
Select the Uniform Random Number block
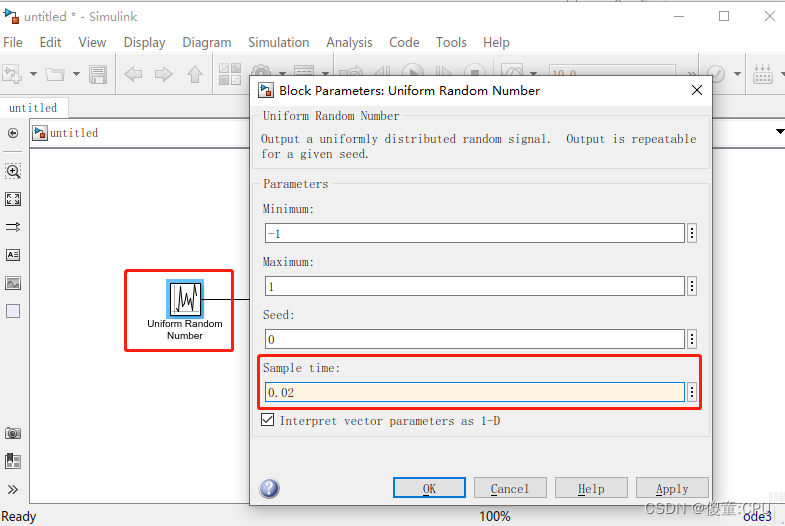click(185, 299)
